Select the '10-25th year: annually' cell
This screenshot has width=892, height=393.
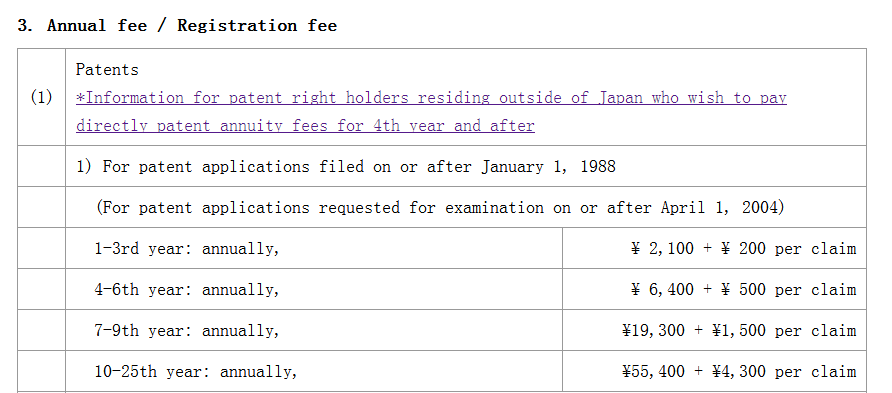314,371
